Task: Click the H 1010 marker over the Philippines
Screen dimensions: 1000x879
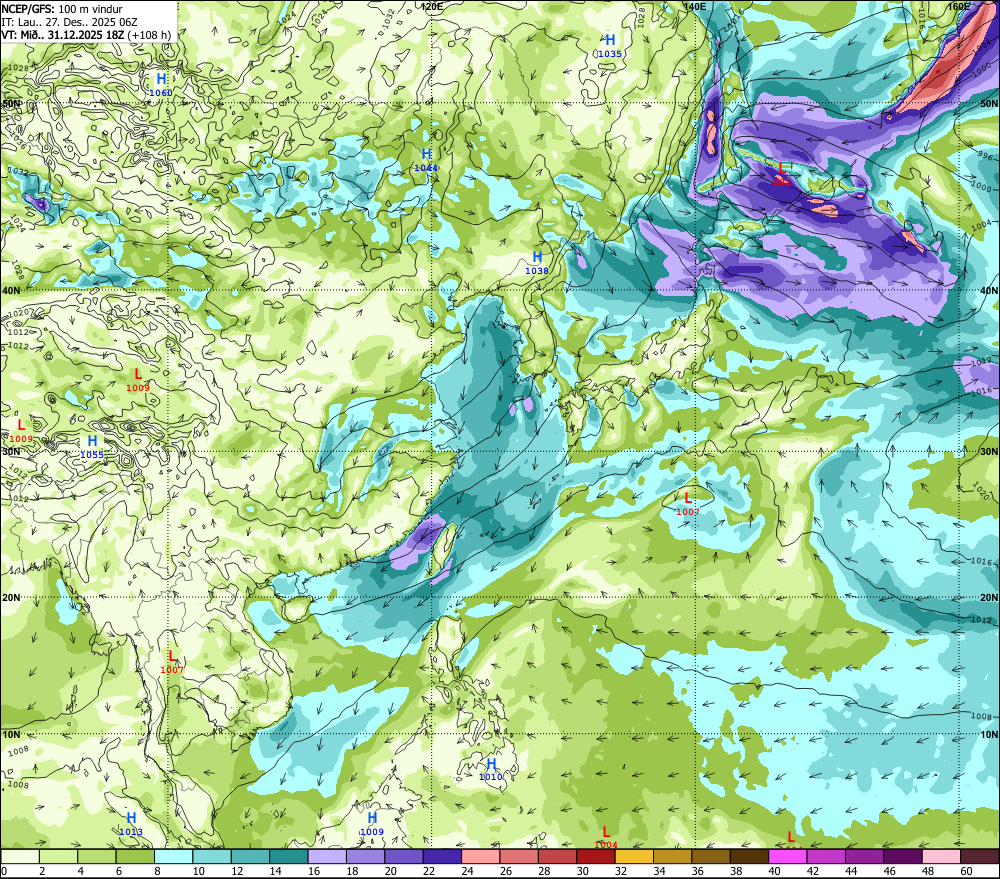Action: [x=491, y=769]
